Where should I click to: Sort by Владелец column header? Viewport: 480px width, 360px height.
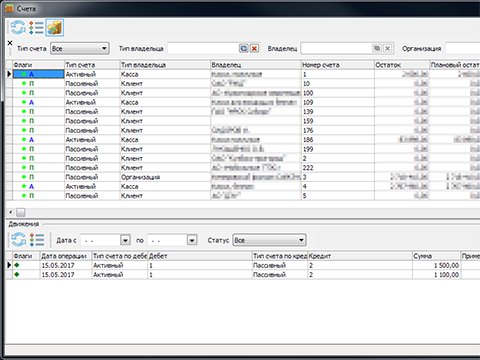tap(256, 65)
